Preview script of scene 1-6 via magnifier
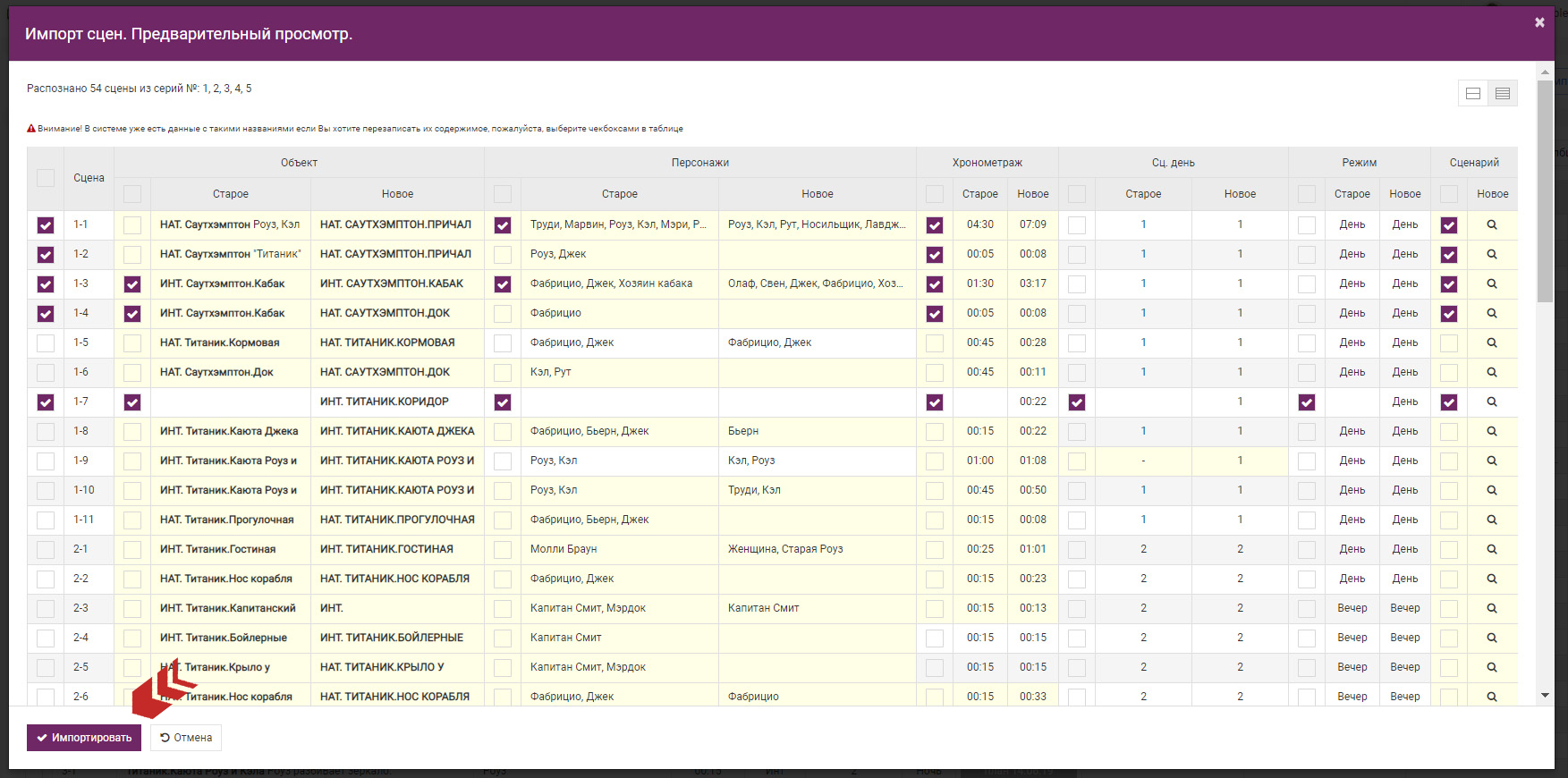This screenshot has height=778, width=1568. (x=1492, y=373)
